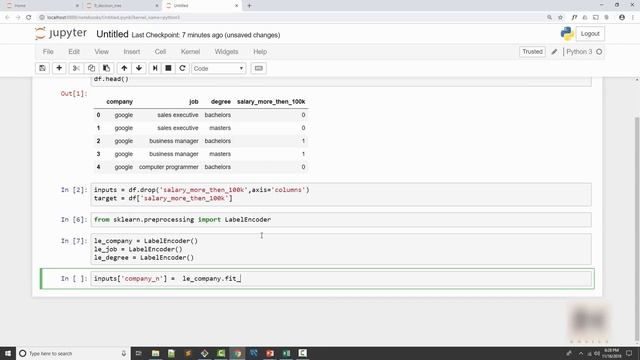Click the kernel idle indicator circle
This screenshot has height=360, width=640.
click(x=599, y=52)
